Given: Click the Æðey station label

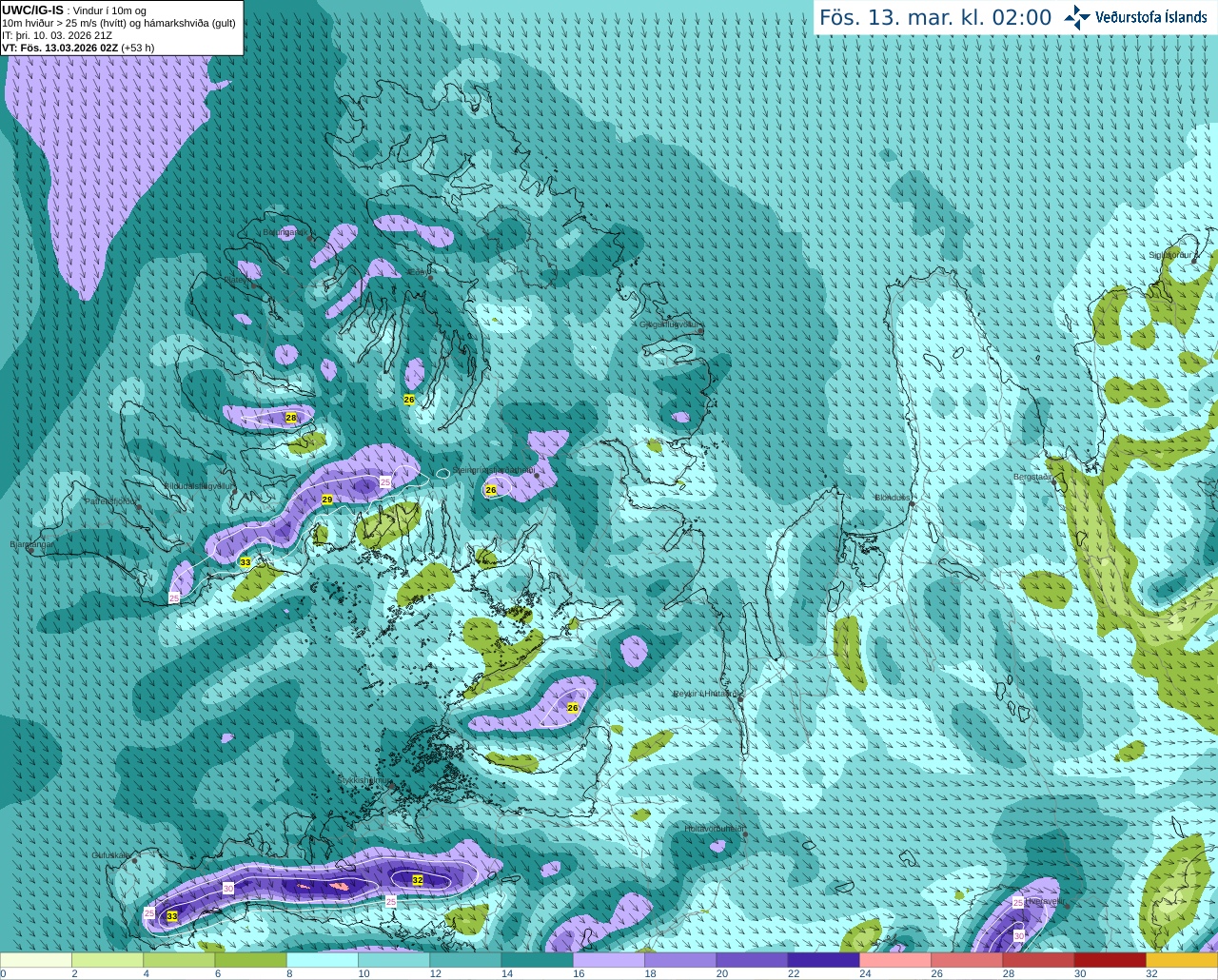Looking at the screenshot, I should point(419,272).
